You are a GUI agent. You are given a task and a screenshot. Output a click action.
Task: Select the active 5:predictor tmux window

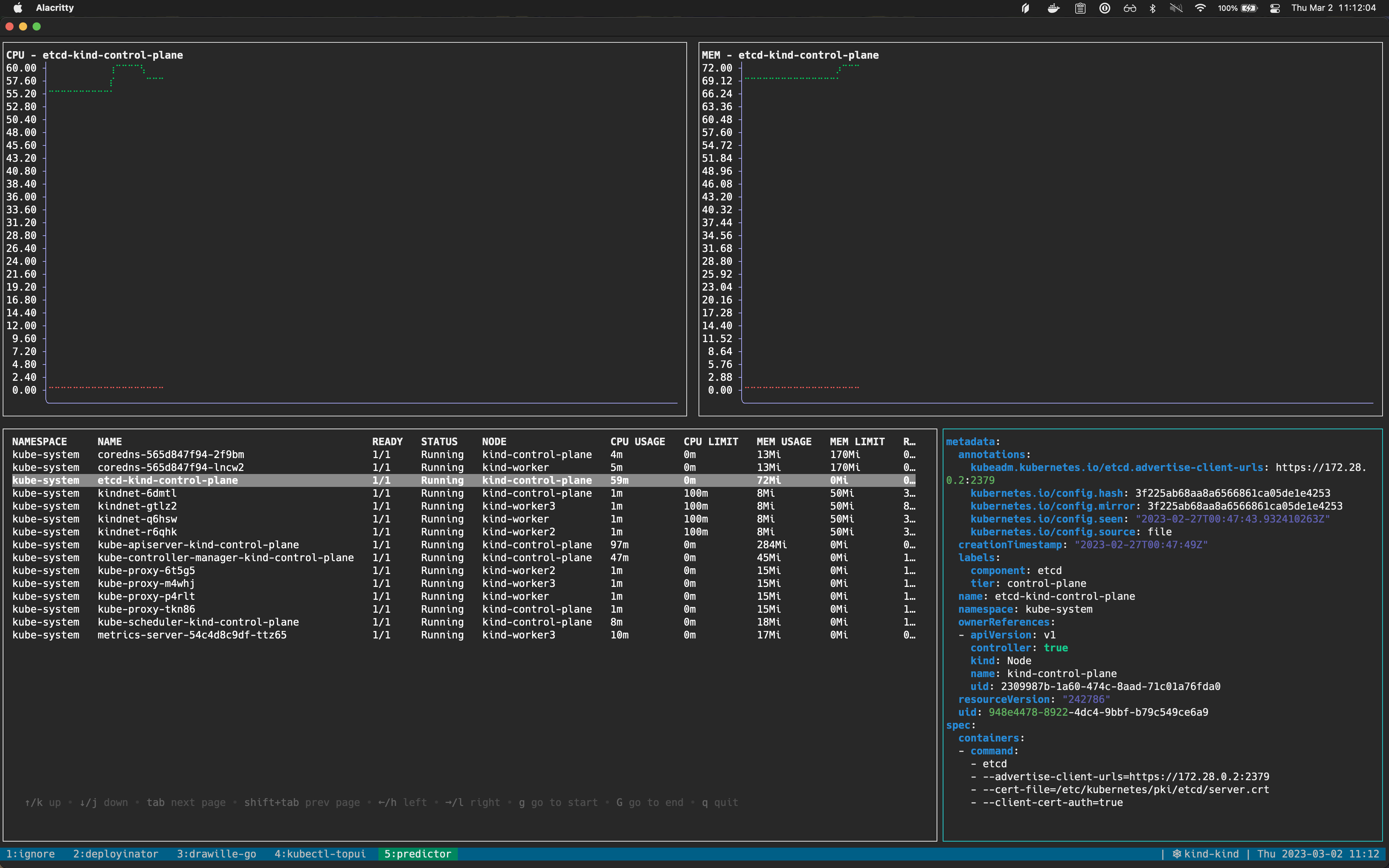pyautogui.click(x=417, y=854)
